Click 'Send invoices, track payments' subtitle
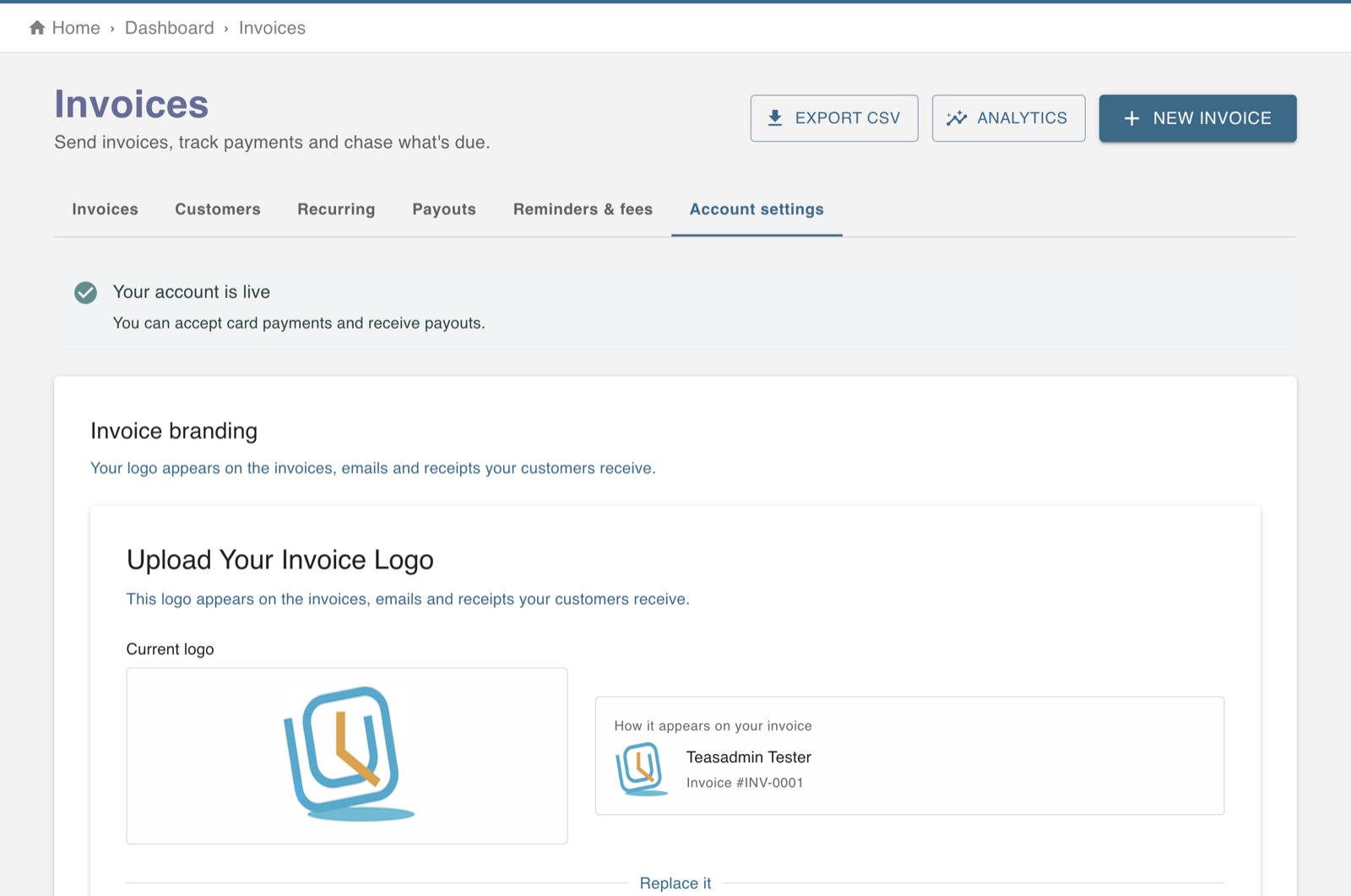The height and width of the screenshot is (896, 1351). [272, 143]
